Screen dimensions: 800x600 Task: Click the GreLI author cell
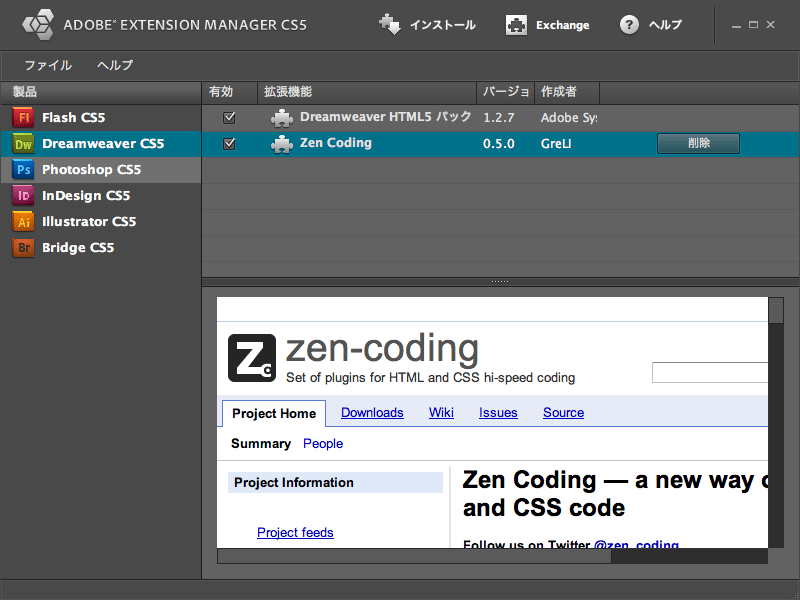[x=556, y=144]
